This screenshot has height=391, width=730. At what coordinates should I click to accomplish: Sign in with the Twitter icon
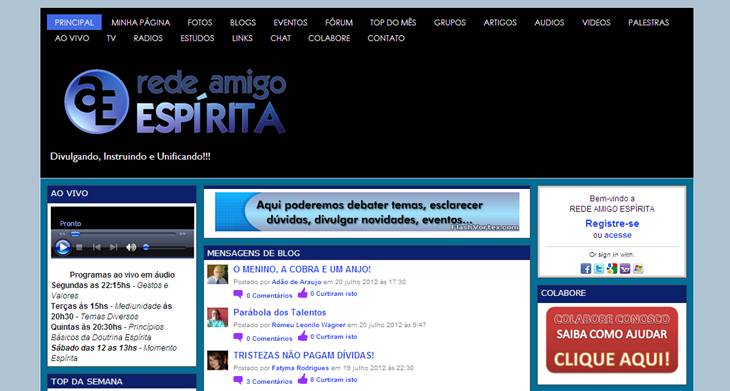[x=599, y=269]
